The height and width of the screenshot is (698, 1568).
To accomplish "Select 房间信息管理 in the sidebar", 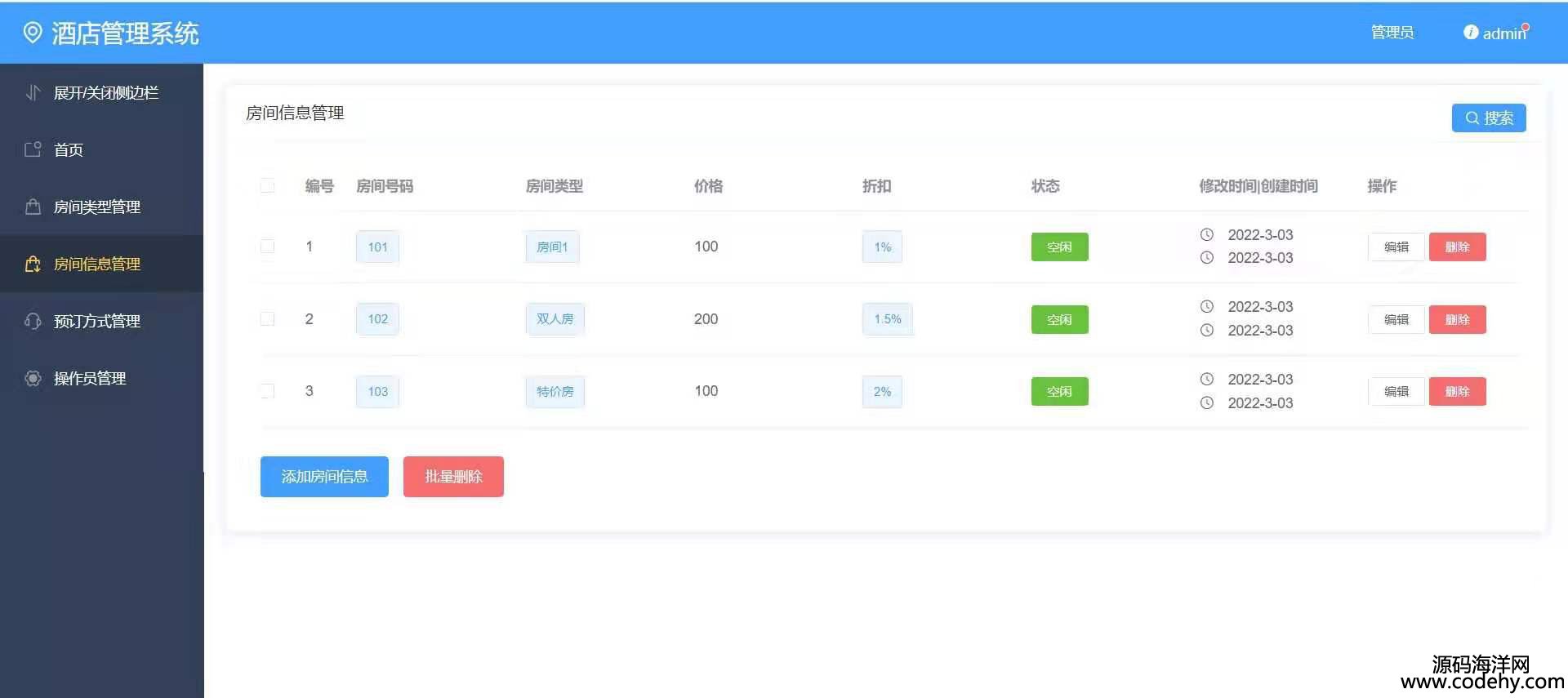I will coord(101,264).
